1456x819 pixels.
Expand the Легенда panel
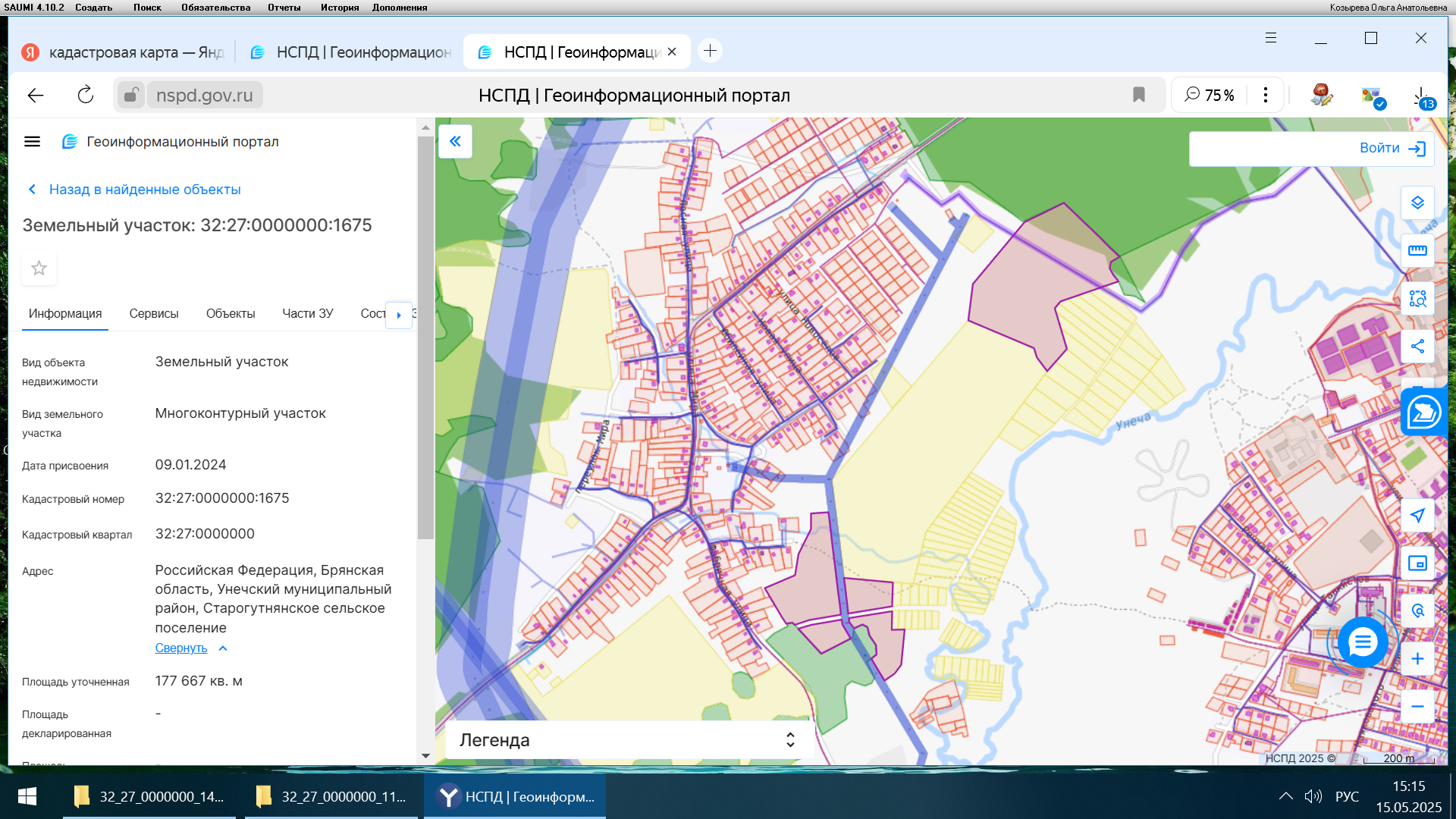[x=629, y=740]
